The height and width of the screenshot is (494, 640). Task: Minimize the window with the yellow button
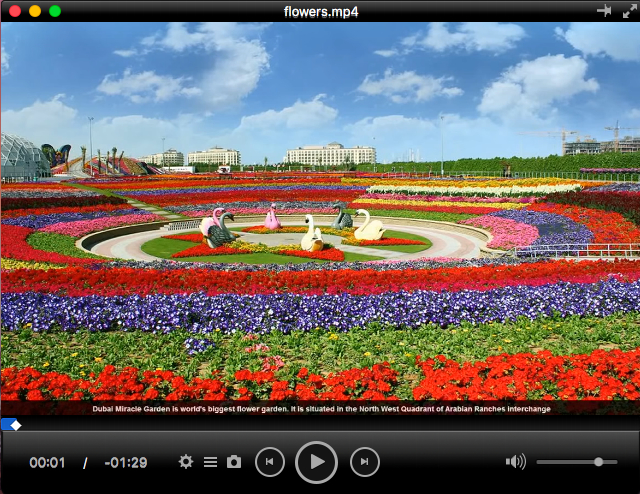(x=34, y=11)
